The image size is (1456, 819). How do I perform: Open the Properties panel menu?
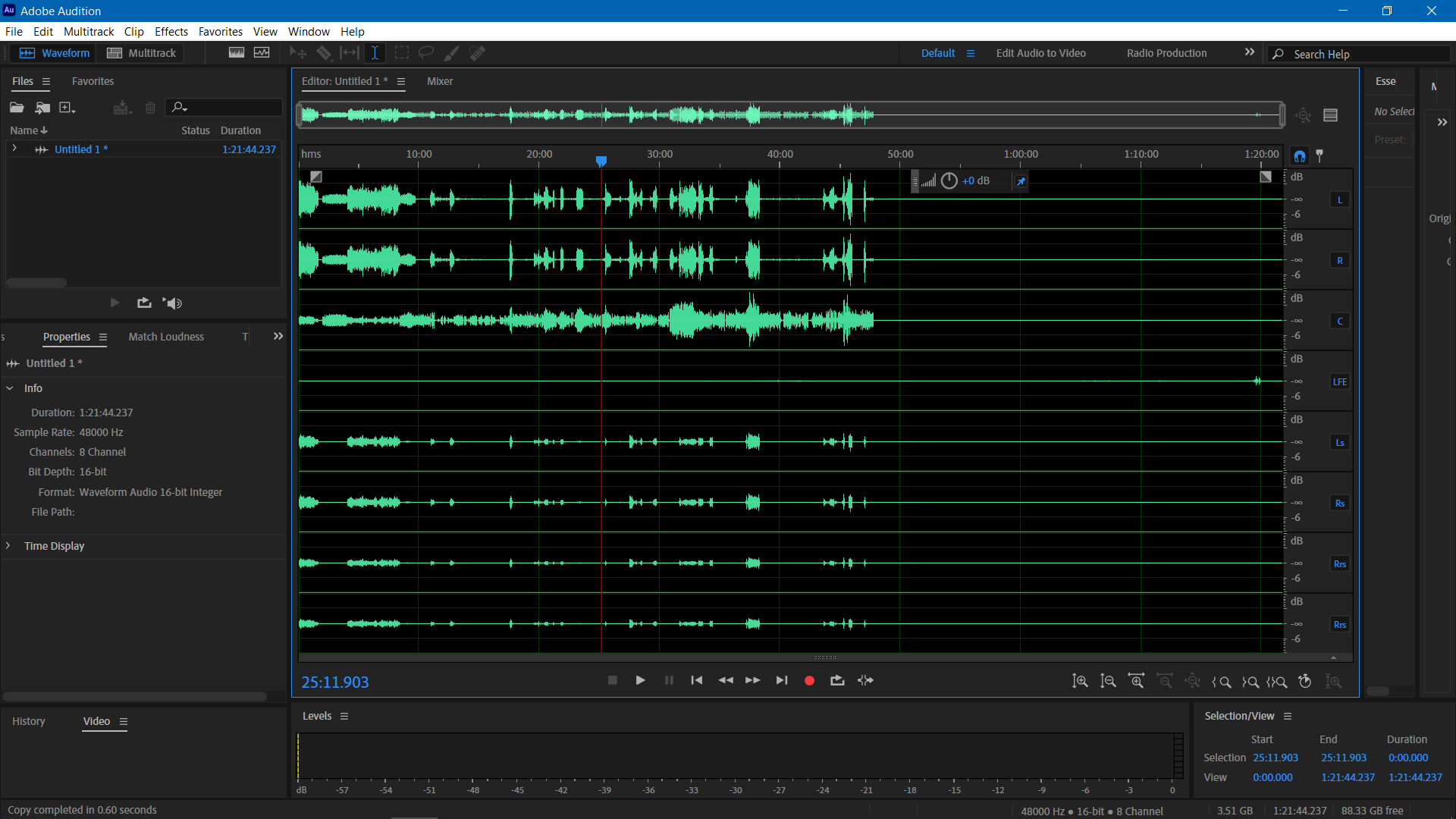click(x=102, y=337)
